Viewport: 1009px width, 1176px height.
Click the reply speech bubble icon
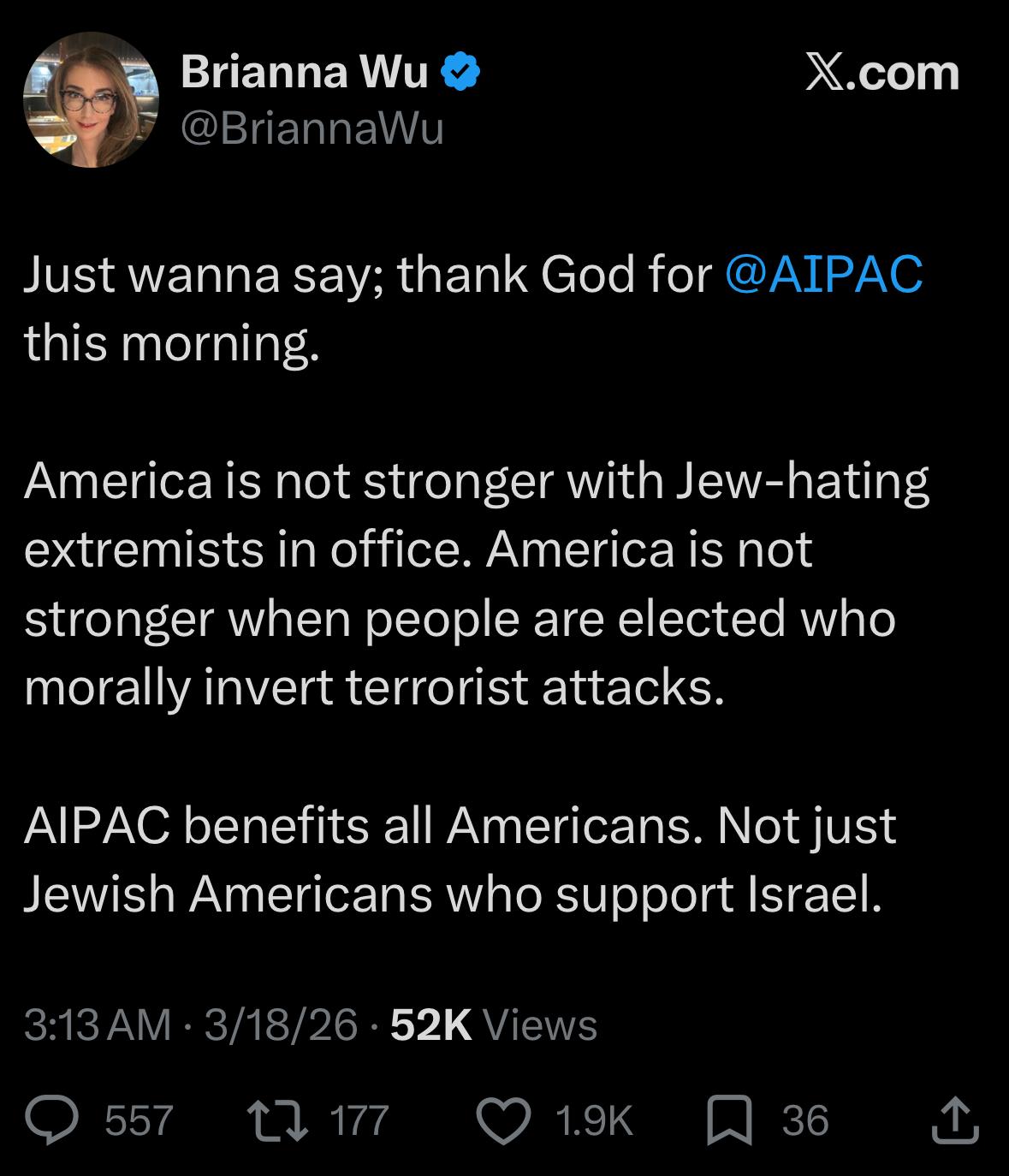(x=53, y=1120)
